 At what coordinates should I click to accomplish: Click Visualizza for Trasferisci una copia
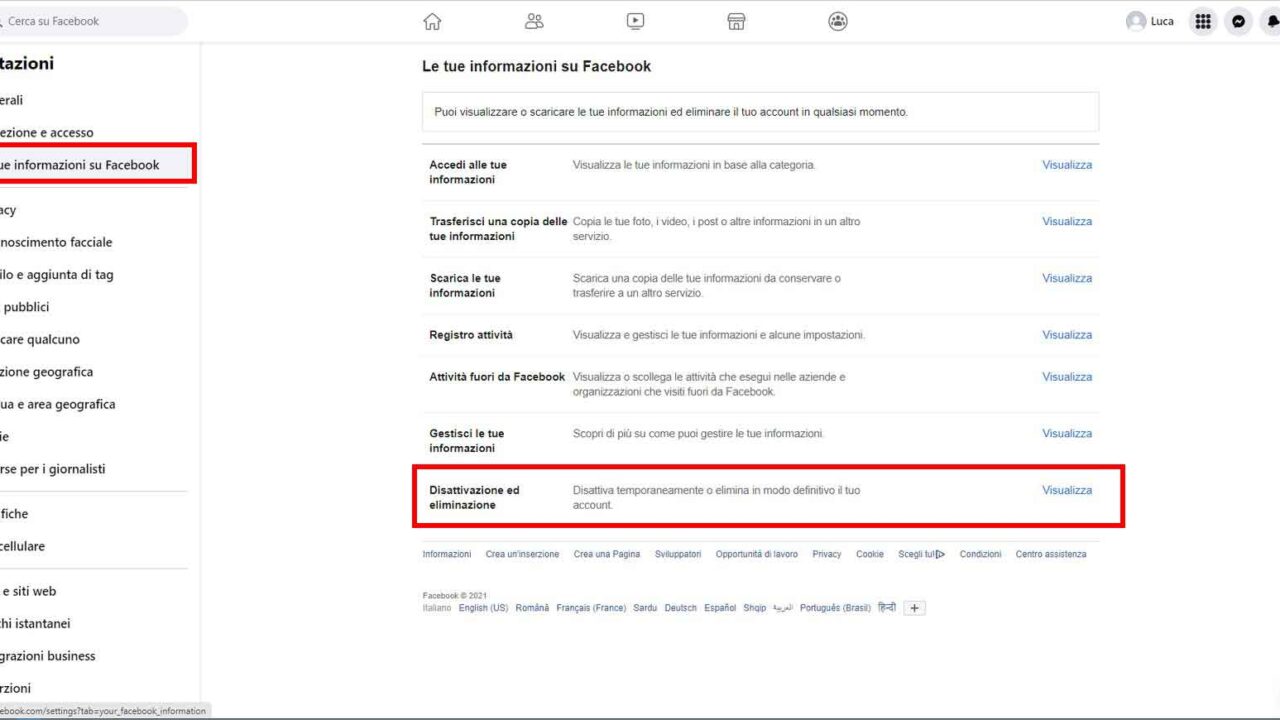pyautogui.click(x=1067, y=222)
